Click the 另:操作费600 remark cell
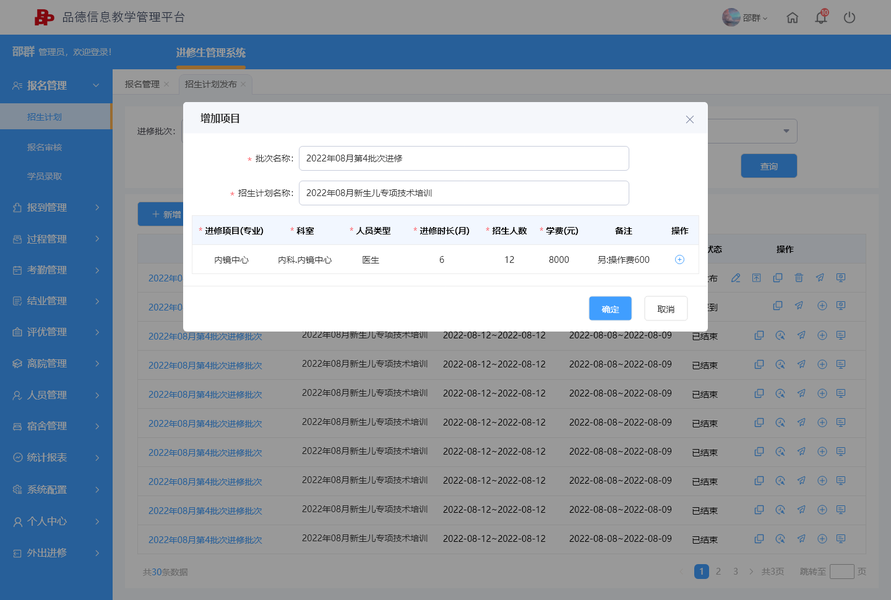The height and width of the screenshot is (600, 891). point(623,260)
